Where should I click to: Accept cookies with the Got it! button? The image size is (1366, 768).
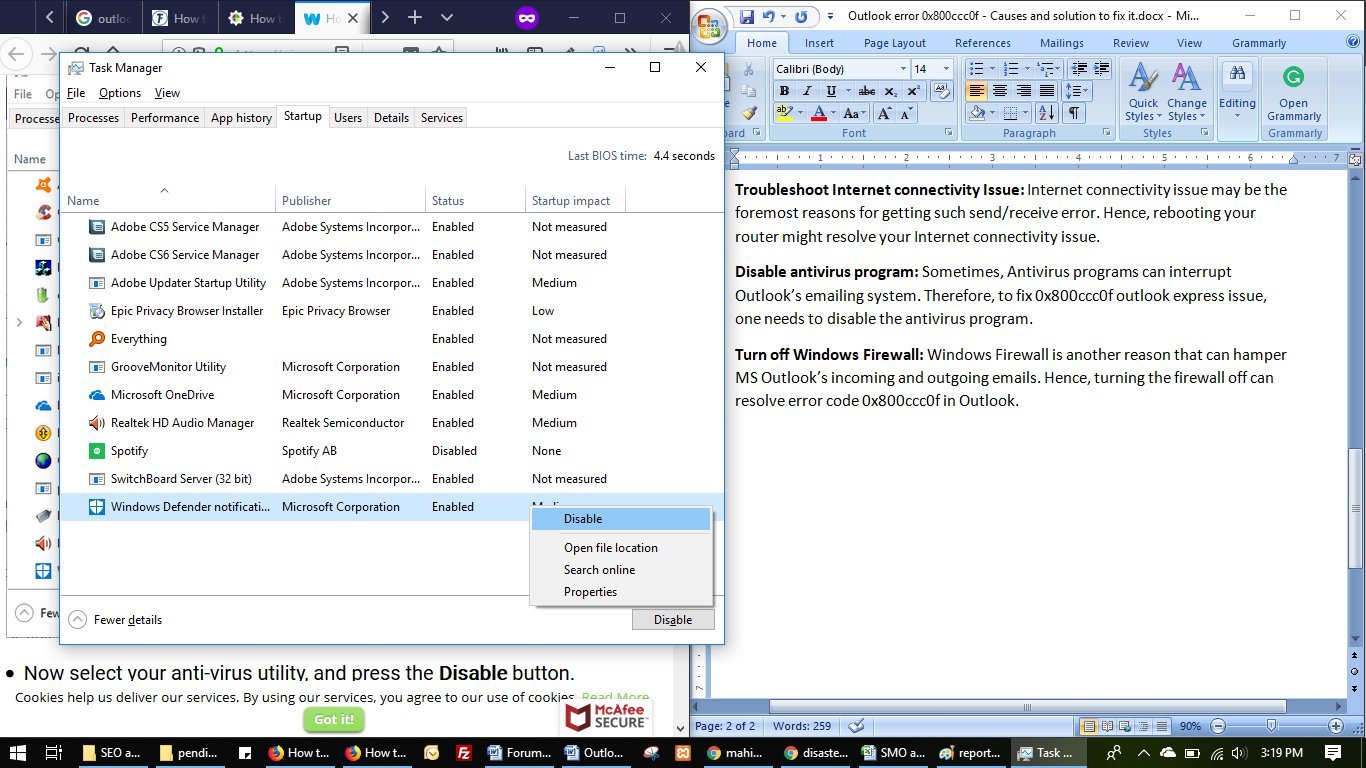pos(334,719)
